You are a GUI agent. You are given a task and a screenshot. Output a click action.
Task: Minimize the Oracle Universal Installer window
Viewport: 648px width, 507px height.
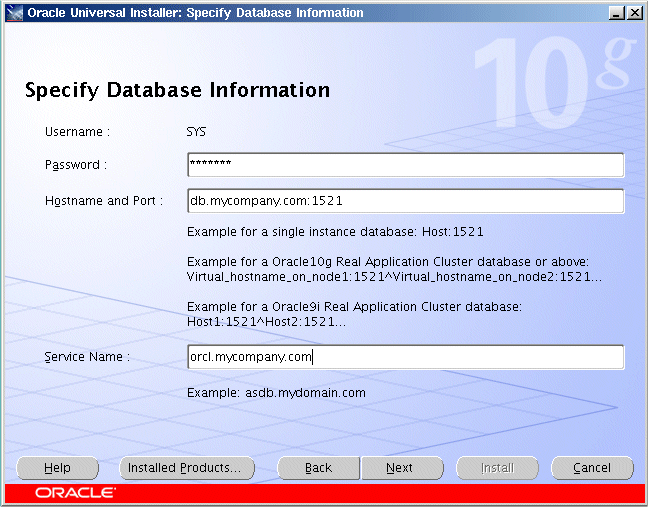tap(616, 13)
